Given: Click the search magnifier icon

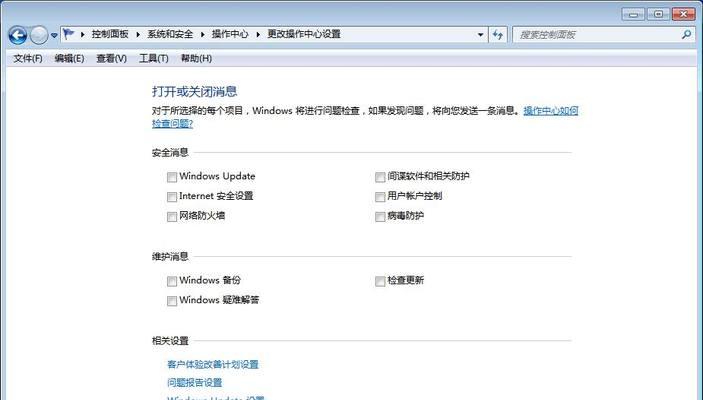Looking at the screenshot, I should click(686, 35).
